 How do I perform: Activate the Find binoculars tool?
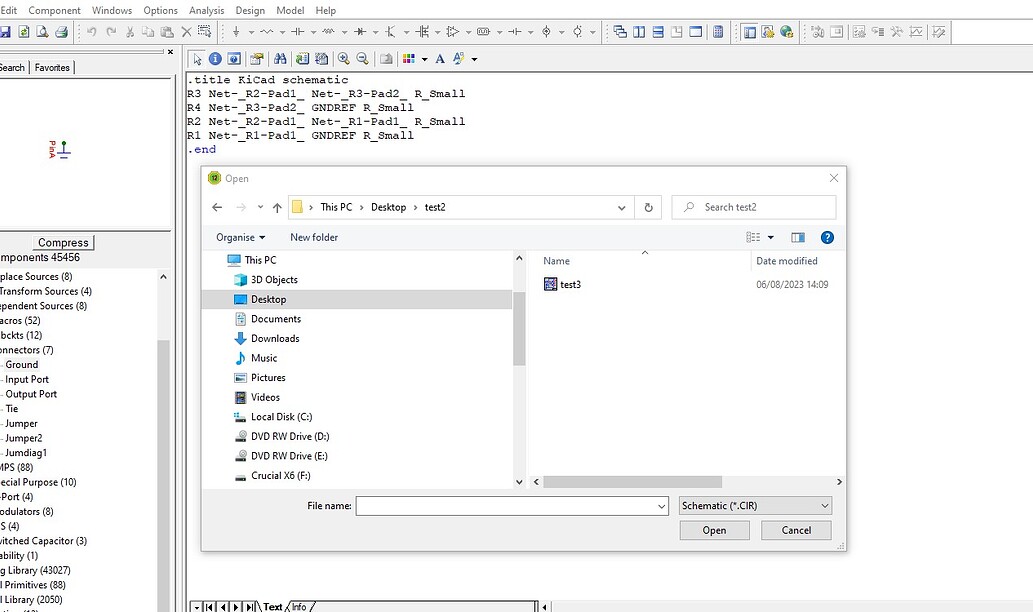(x=282, y=59)
